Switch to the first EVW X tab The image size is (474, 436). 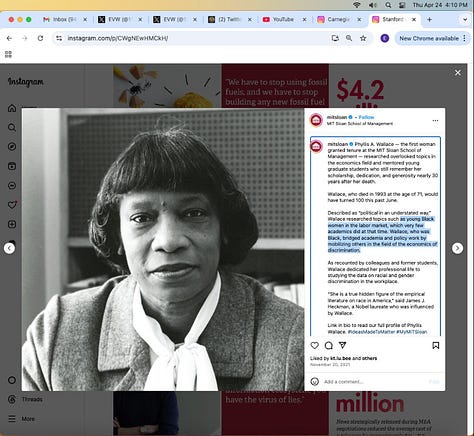120,20
